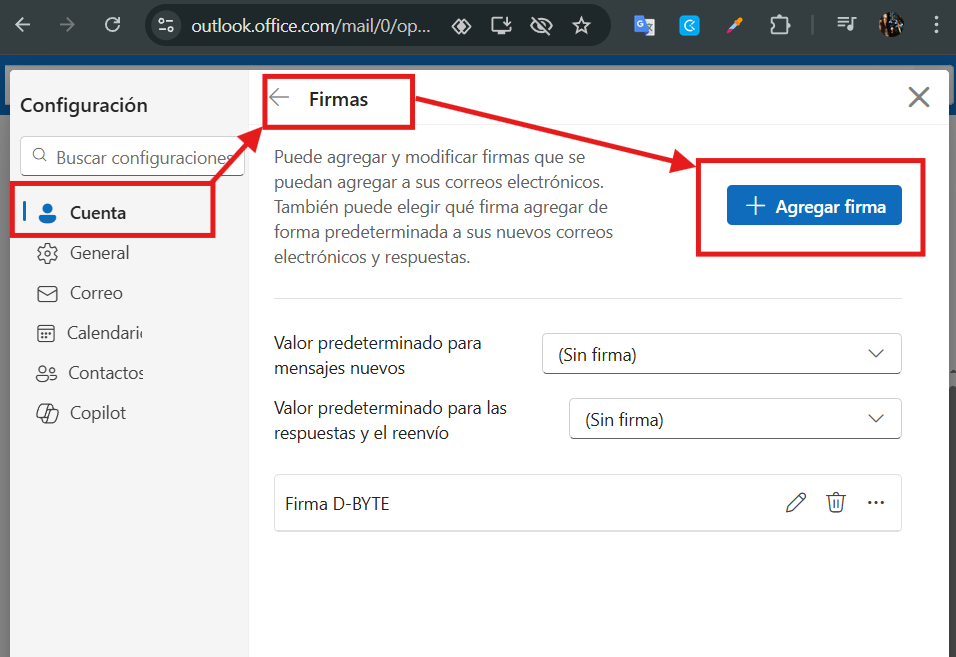Open the Contactos settings category
The width and height of the screenshot is (956, 657).
(90, 373)
